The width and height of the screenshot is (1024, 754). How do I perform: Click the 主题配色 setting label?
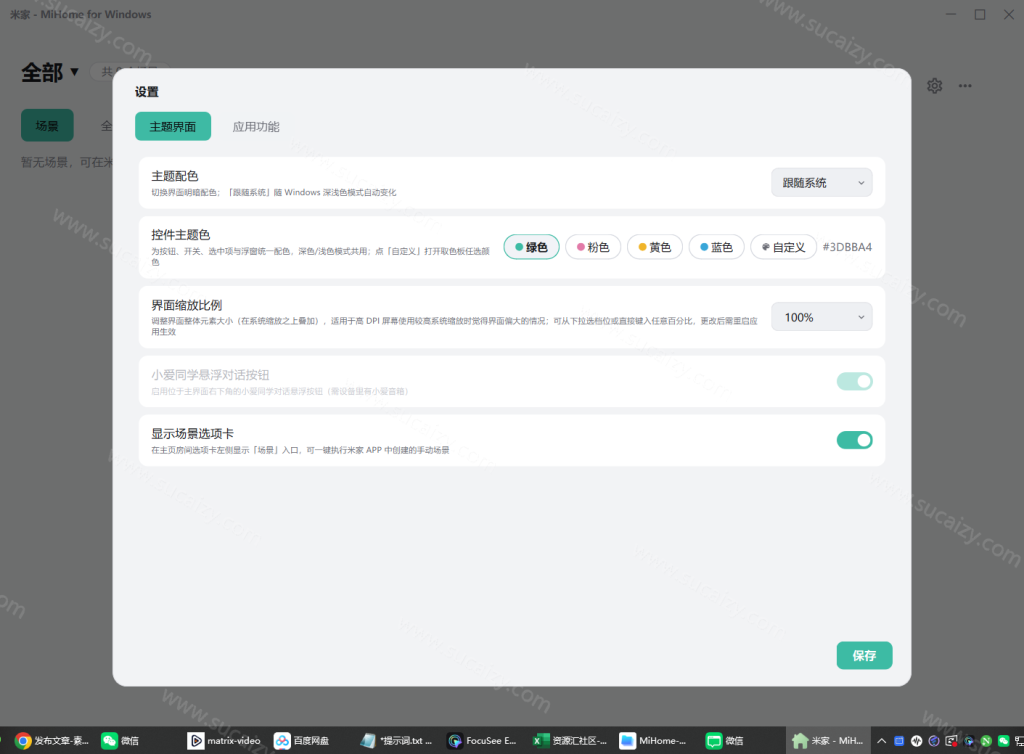175,176
